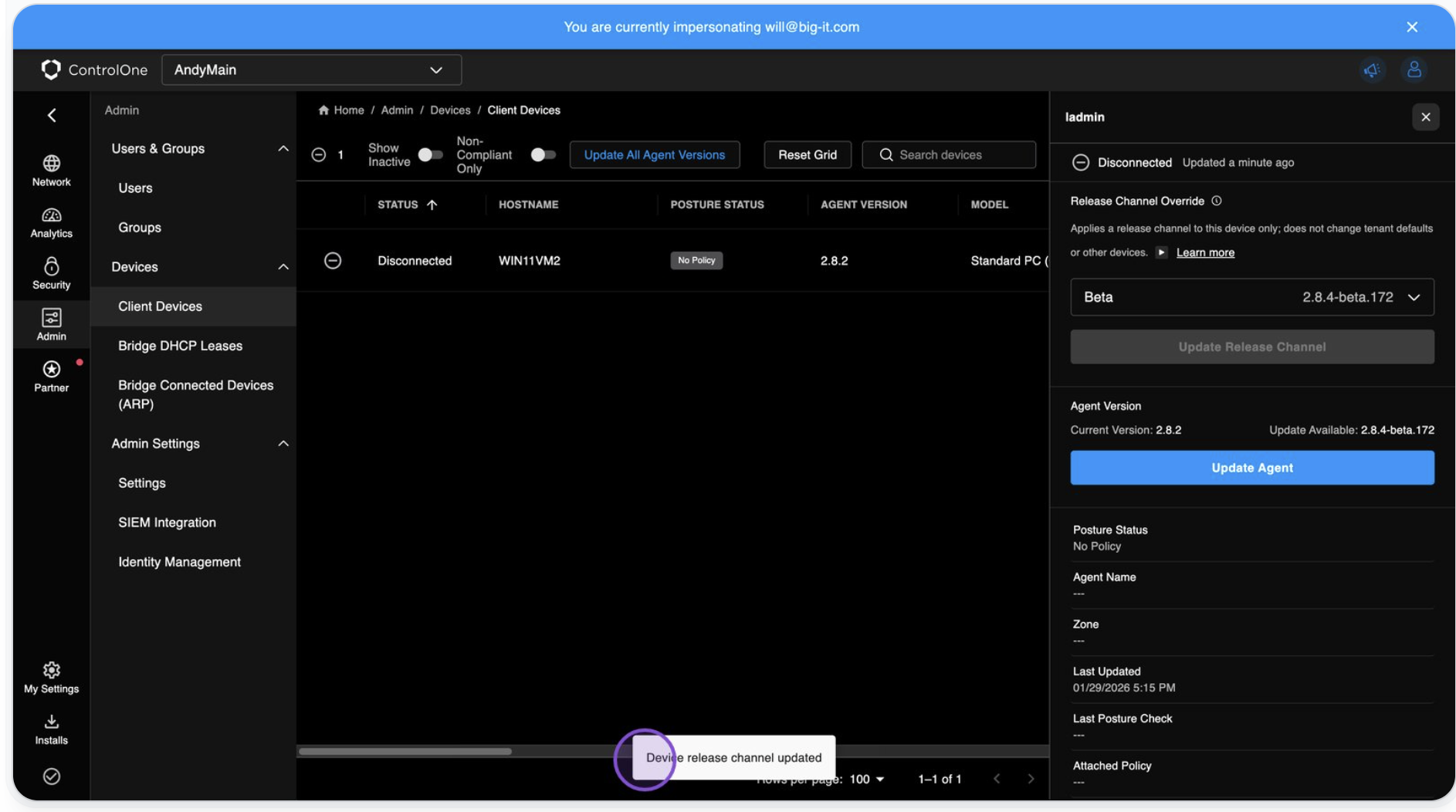The width and height of the screenshot is (1456, 812).
Task: Open My Settings gear icon
Action: point(51,677)
